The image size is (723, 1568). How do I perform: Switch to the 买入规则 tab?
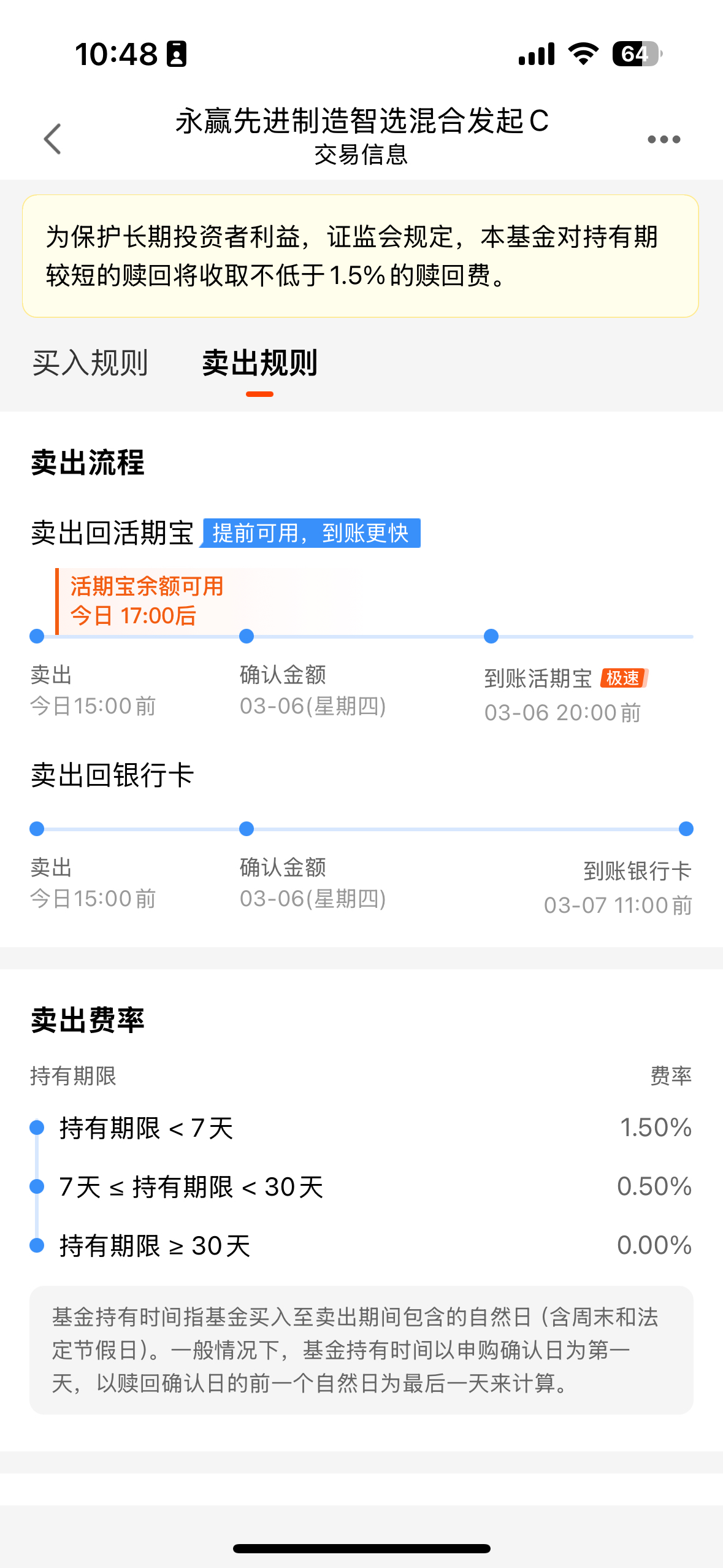[x=90, y=363]
